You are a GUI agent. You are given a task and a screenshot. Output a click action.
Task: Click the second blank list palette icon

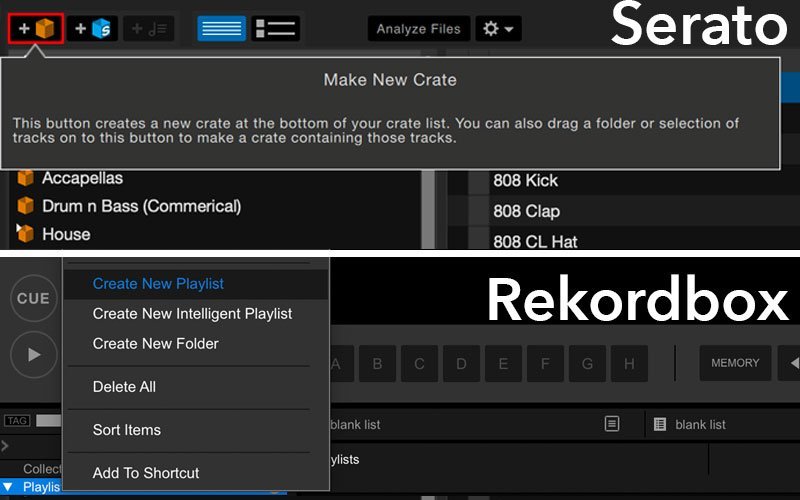(660, 424)
